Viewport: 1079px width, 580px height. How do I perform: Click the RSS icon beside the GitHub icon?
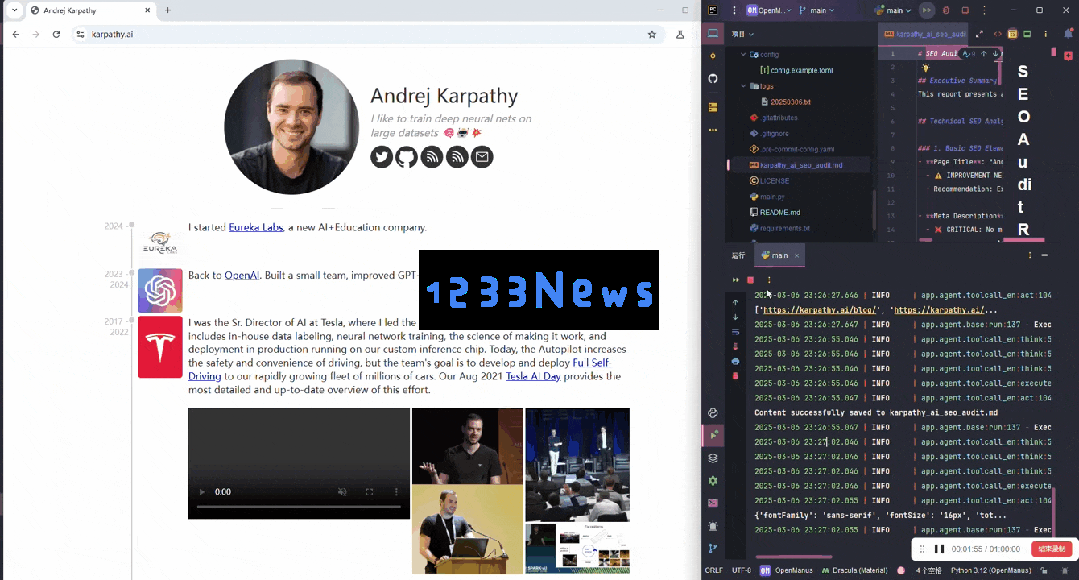[431, 157]
